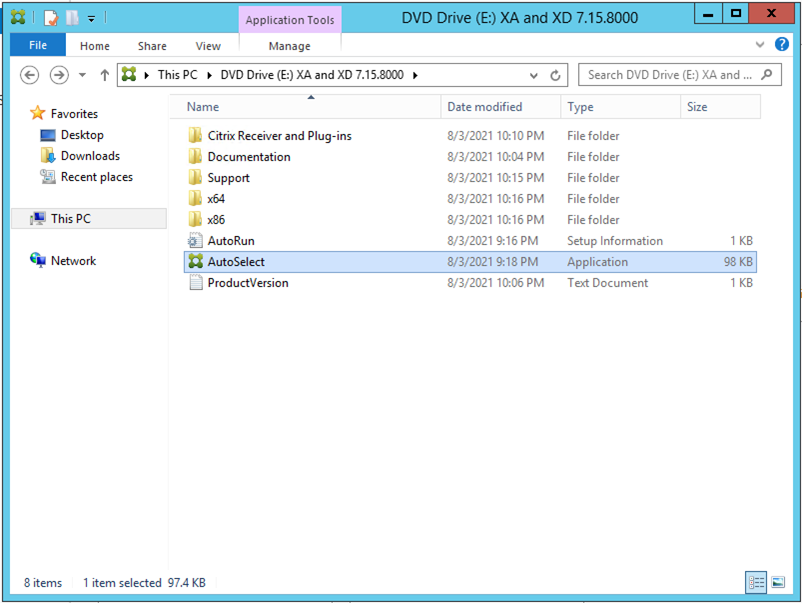Viewport: 802px width, 603px height.
Task: Open the Manage ribbon tab
Action: coord(289,46)
